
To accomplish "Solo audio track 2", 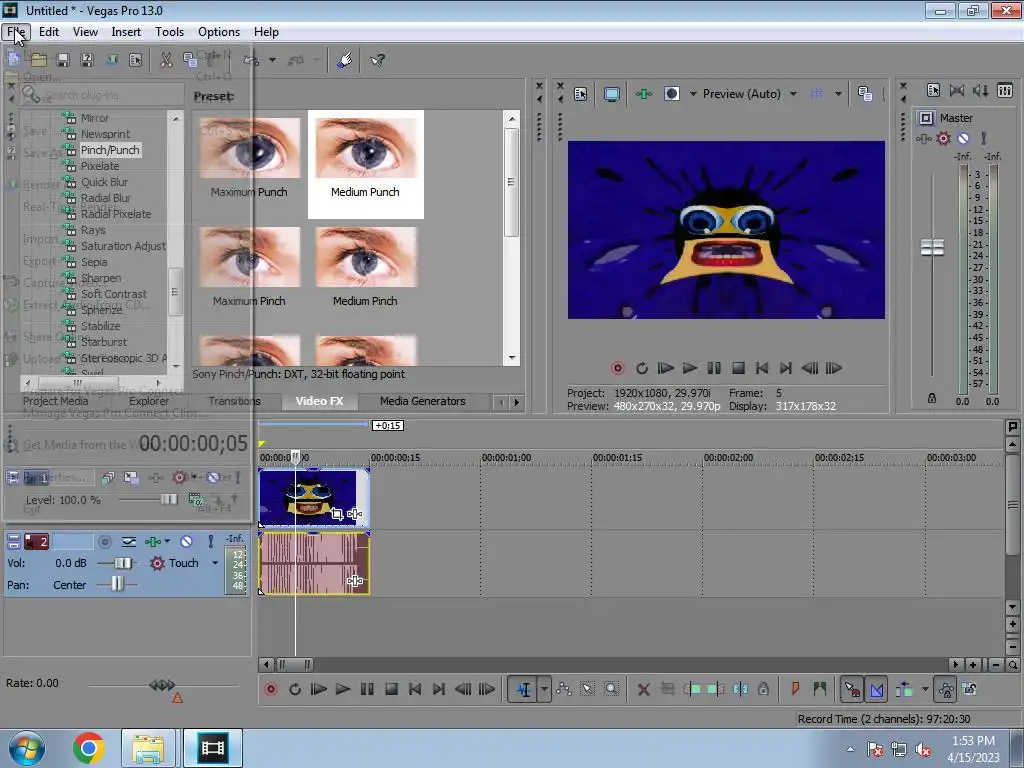I will (210, 541).
